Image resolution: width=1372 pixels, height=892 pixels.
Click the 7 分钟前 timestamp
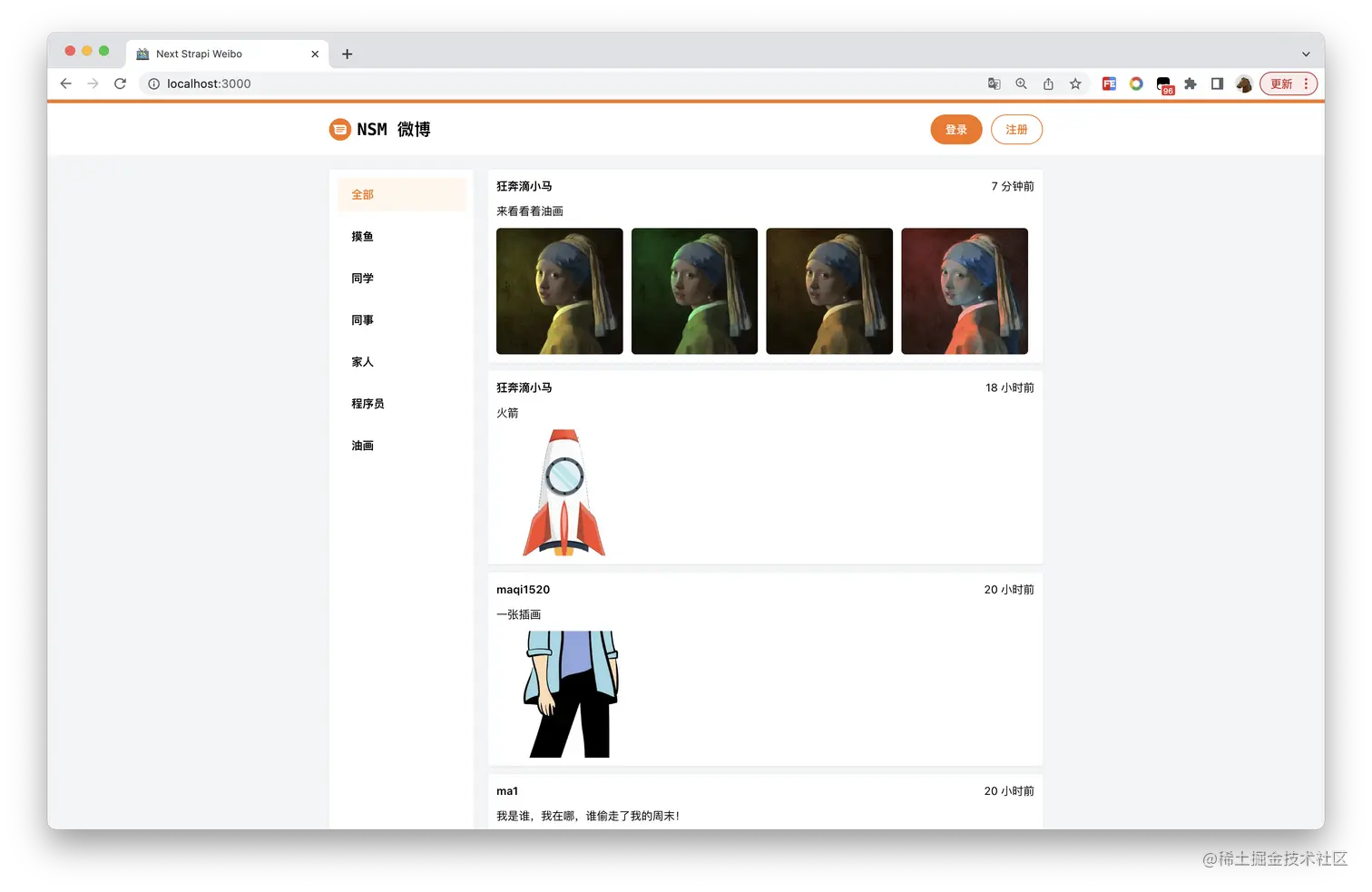(1013, 186)
